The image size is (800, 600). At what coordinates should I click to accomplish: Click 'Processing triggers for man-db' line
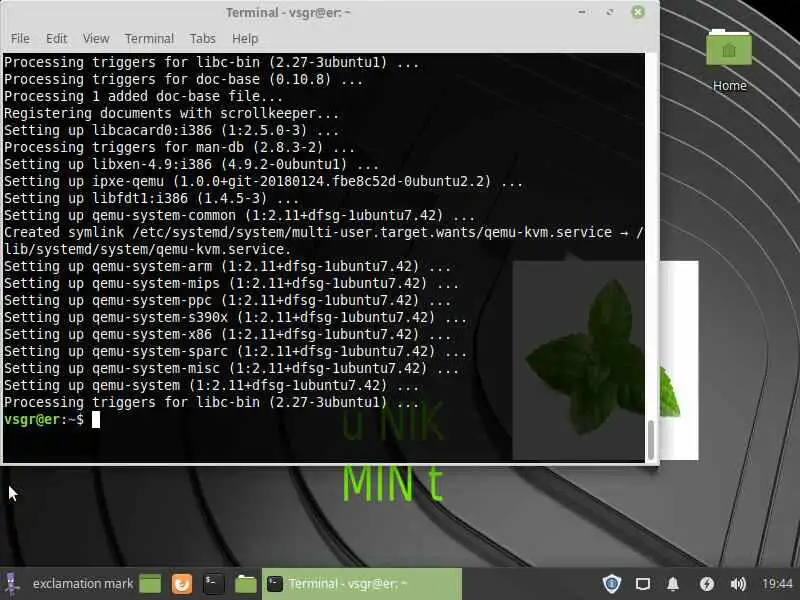(179, 147)
